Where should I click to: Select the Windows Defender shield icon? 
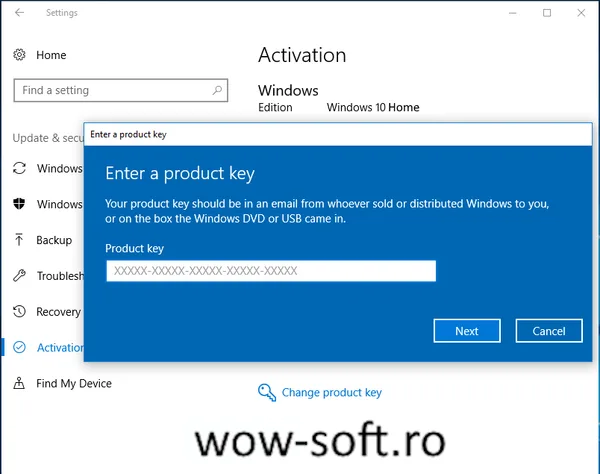19,204
